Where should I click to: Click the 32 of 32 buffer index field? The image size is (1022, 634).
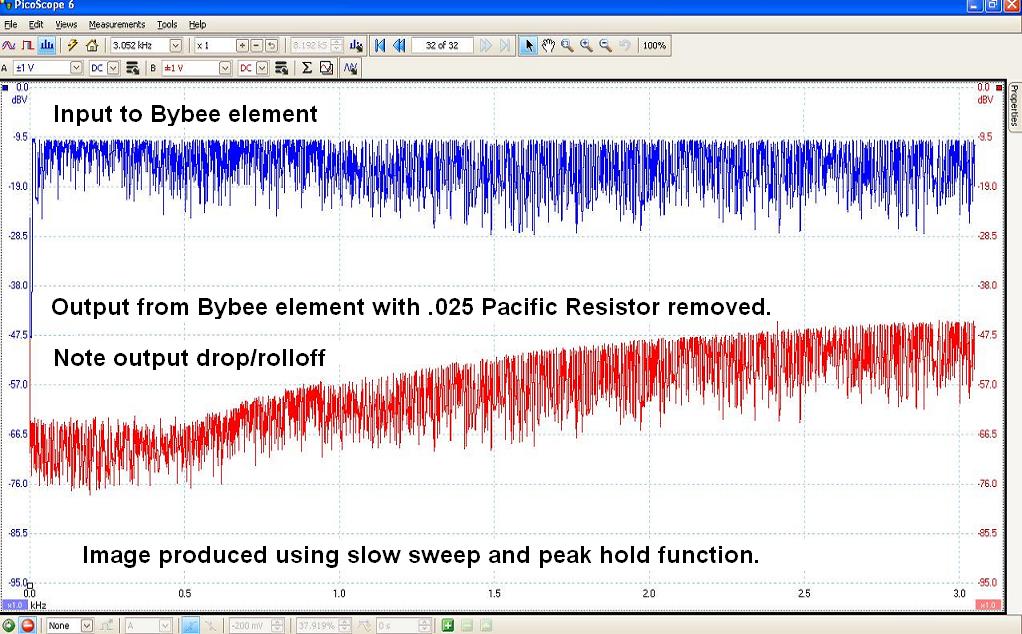442,46
